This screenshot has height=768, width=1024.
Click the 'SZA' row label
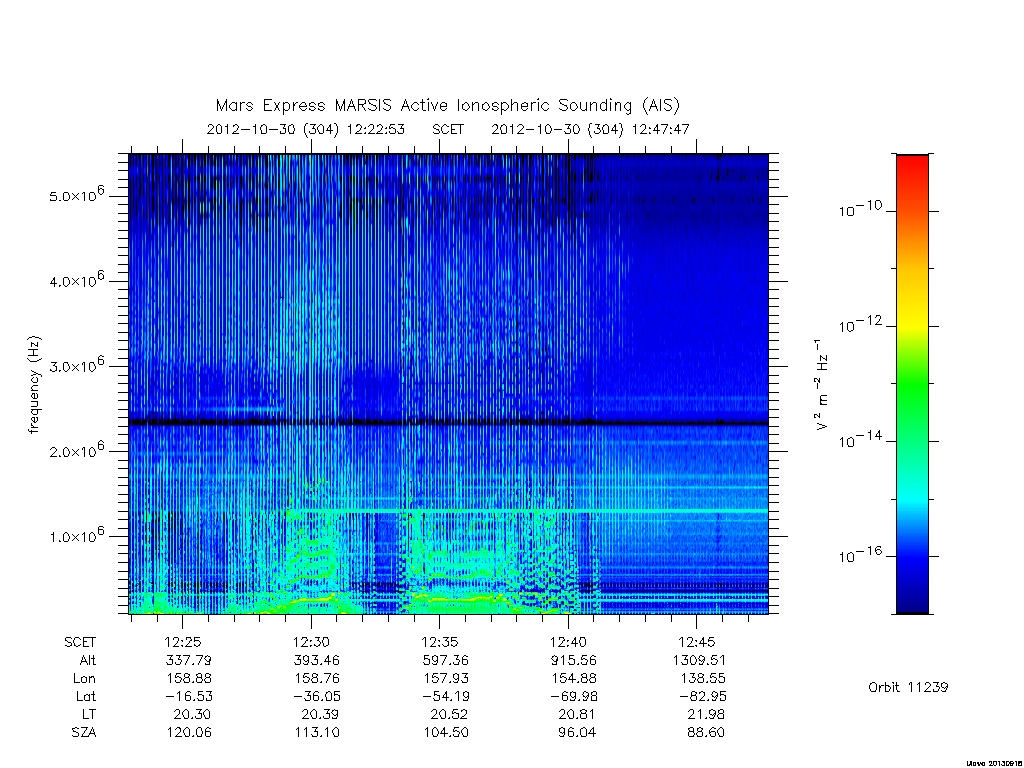84,733
